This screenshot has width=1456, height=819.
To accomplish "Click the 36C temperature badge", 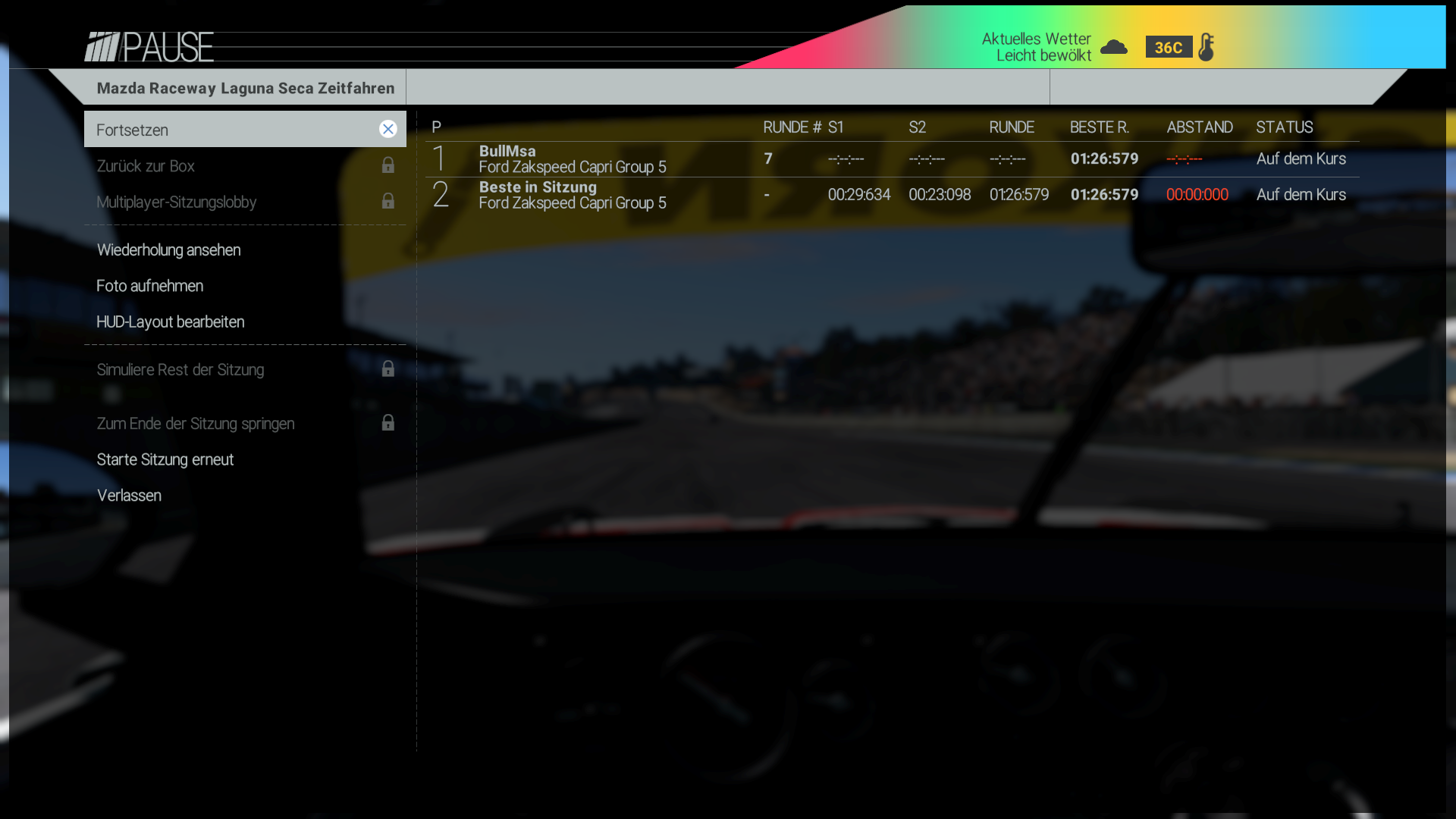I will point(1169,47).
